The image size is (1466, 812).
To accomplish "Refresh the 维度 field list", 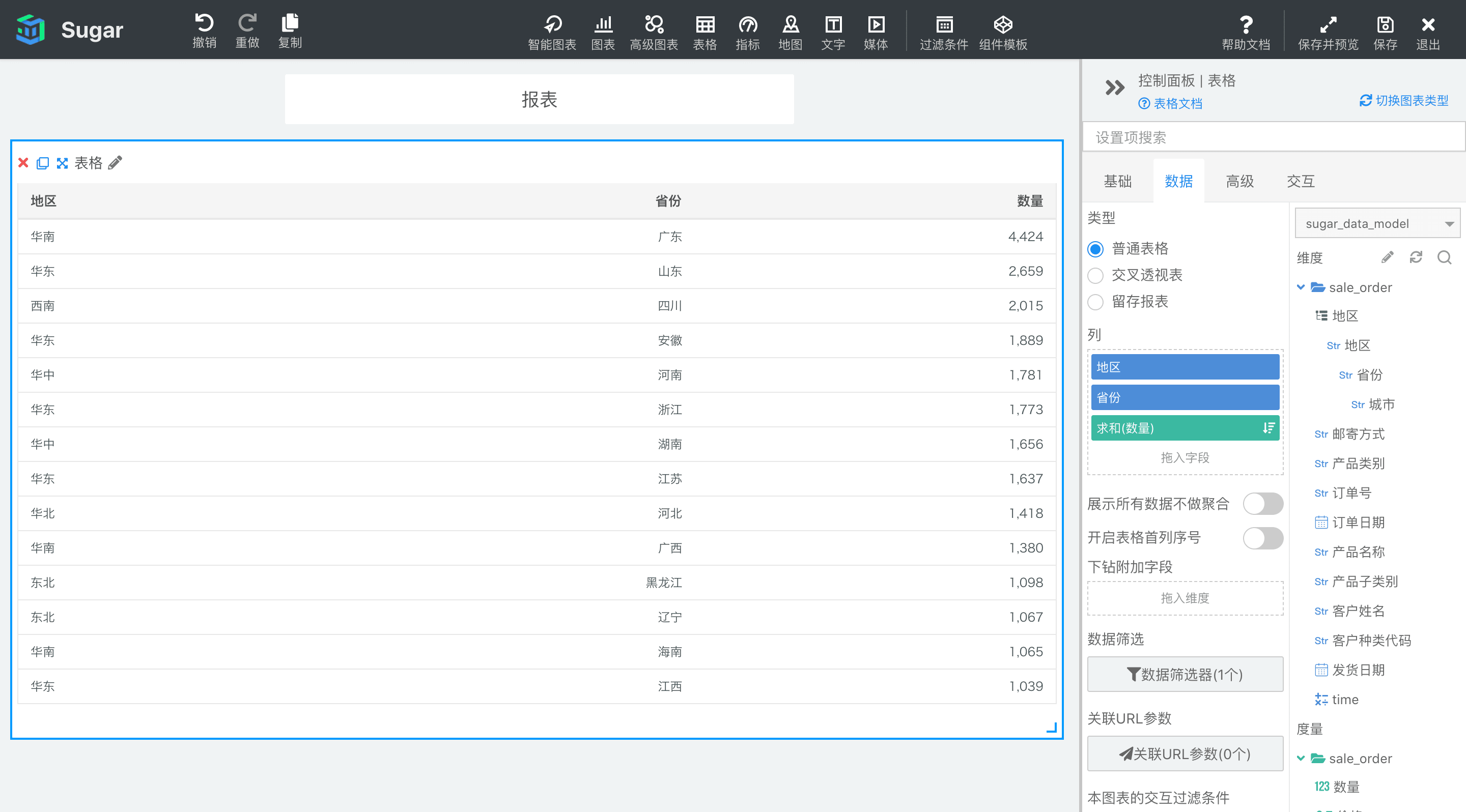I will pyautogui.click(x=1416, y=257).
